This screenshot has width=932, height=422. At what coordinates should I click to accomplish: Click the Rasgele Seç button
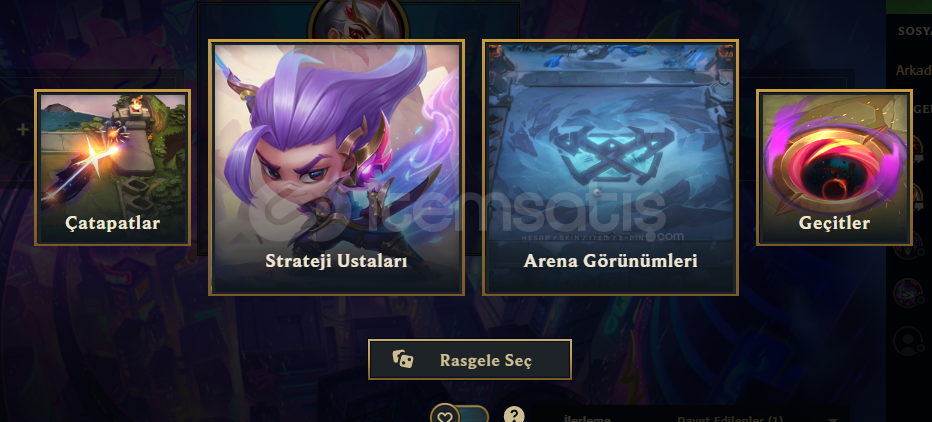pyautogui.click(x=470, y=360)
